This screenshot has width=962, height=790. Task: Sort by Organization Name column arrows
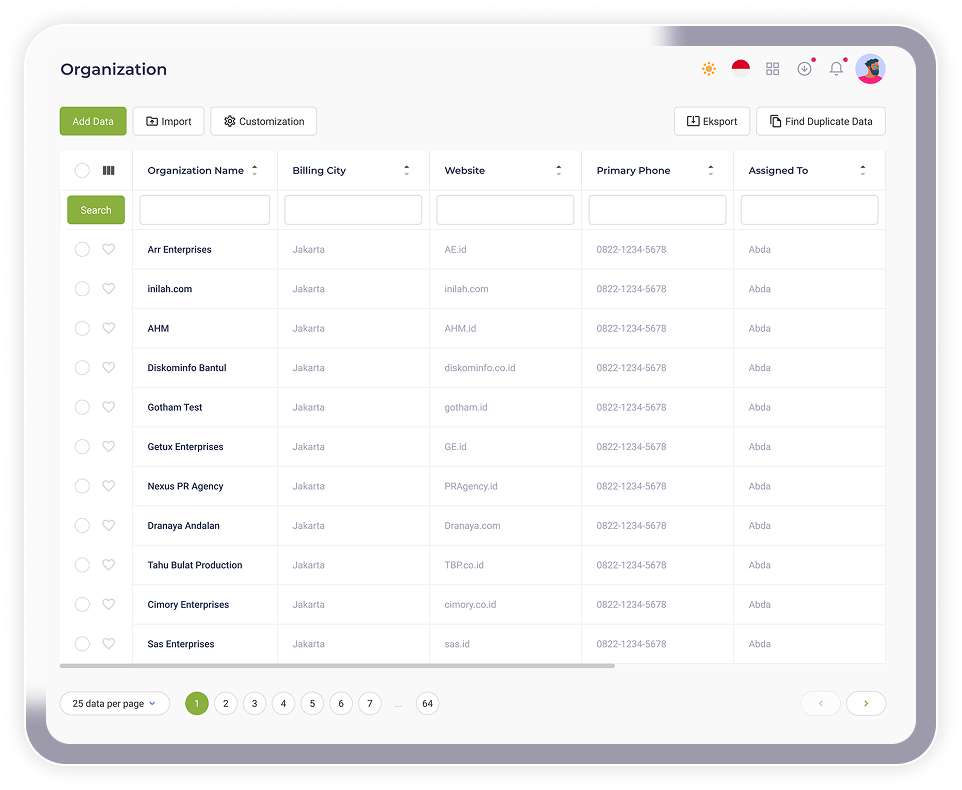pyautogui.click(x=254, y=171)
